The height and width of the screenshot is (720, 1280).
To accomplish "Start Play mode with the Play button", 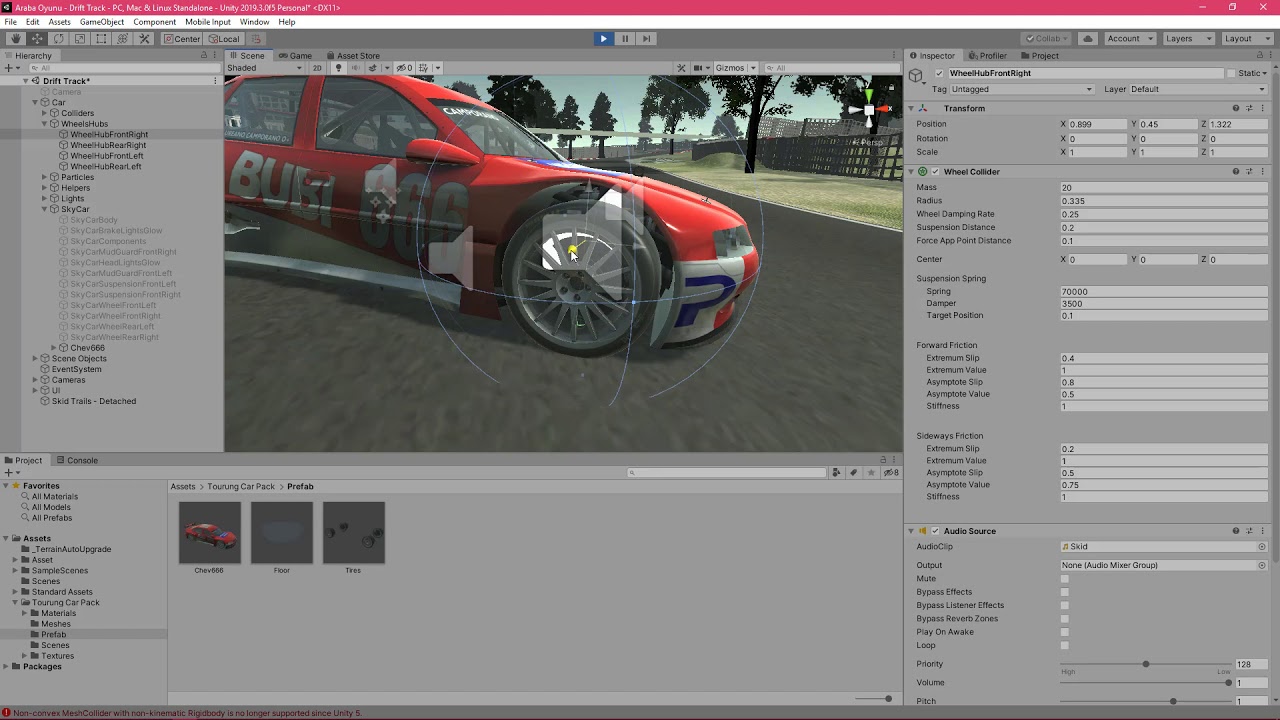I will coord(603,39).
